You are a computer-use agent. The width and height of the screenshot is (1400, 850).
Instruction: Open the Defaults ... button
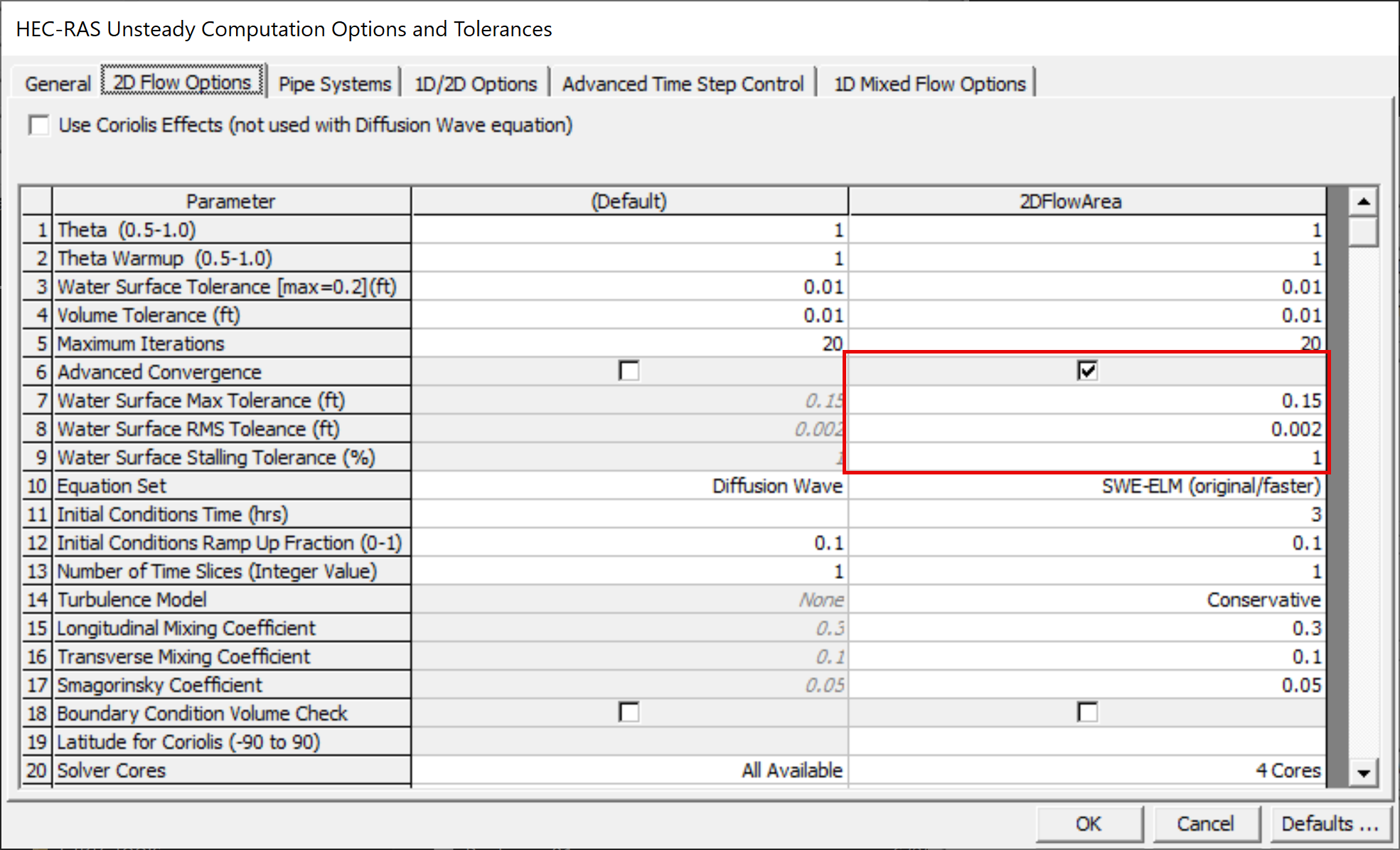pyautogui.click(x=1330, y=824)
